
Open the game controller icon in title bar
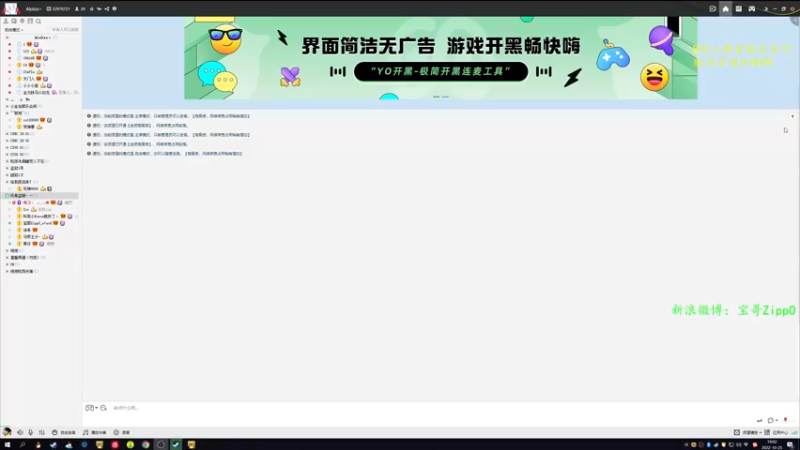pos(752,9)
